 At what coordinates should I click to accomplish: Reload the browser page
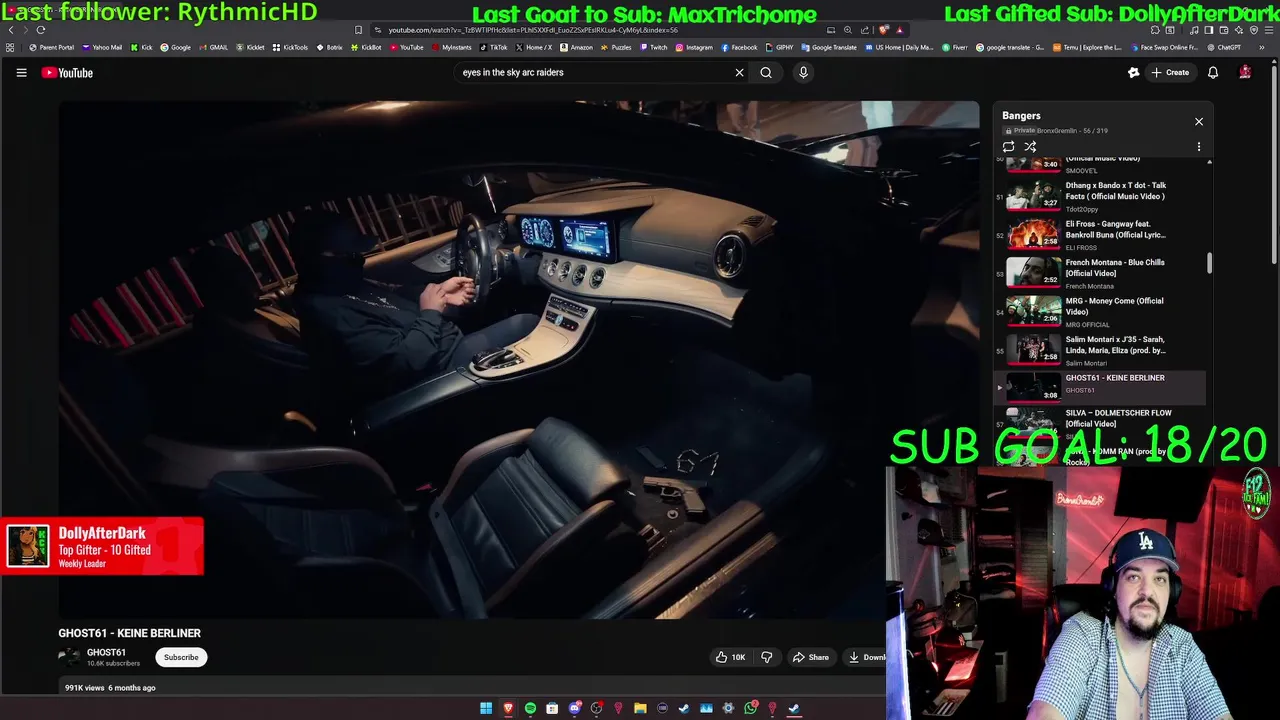pyautogui.click(x=41, y=30)
